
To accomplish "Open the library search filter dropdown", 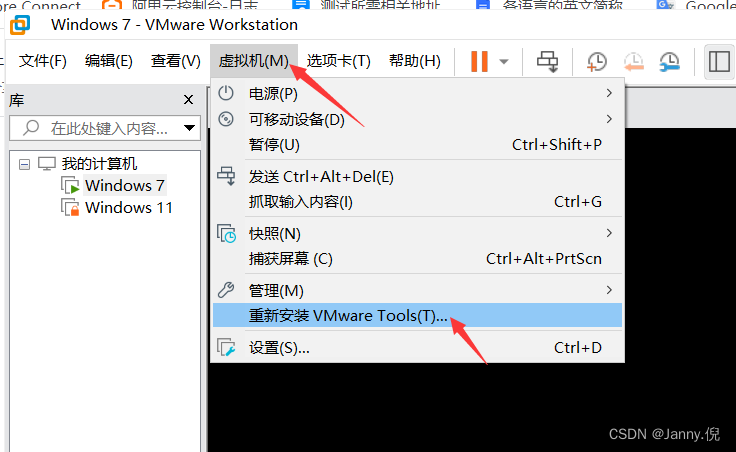I will point(189,128).
